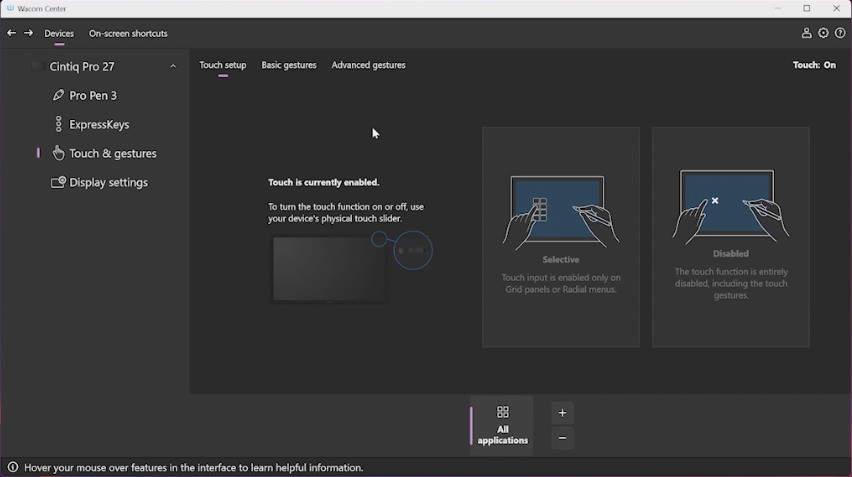Screen dimensions: 852x477
Task: Open the user account icon
Action: coord(806,33)
